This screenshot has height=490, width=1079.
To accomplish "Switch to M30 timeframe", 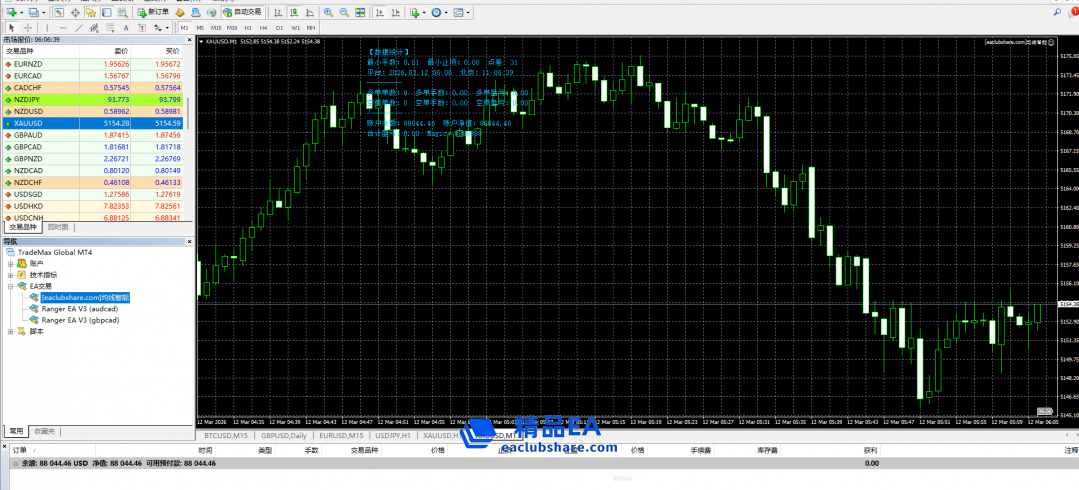I will pyautogui.click(x=232, y=28).
